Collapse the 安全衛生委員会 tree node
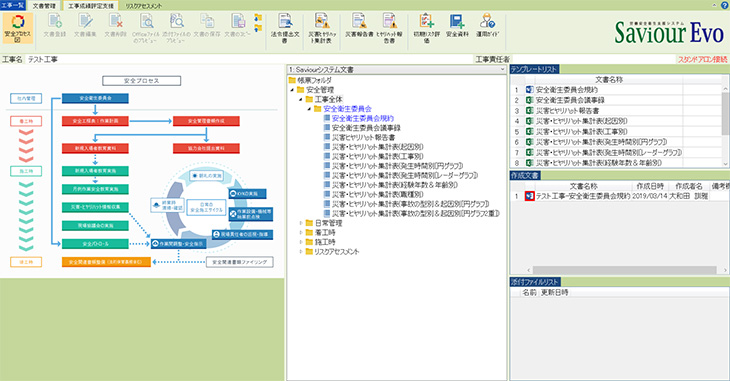 (309, 109)
